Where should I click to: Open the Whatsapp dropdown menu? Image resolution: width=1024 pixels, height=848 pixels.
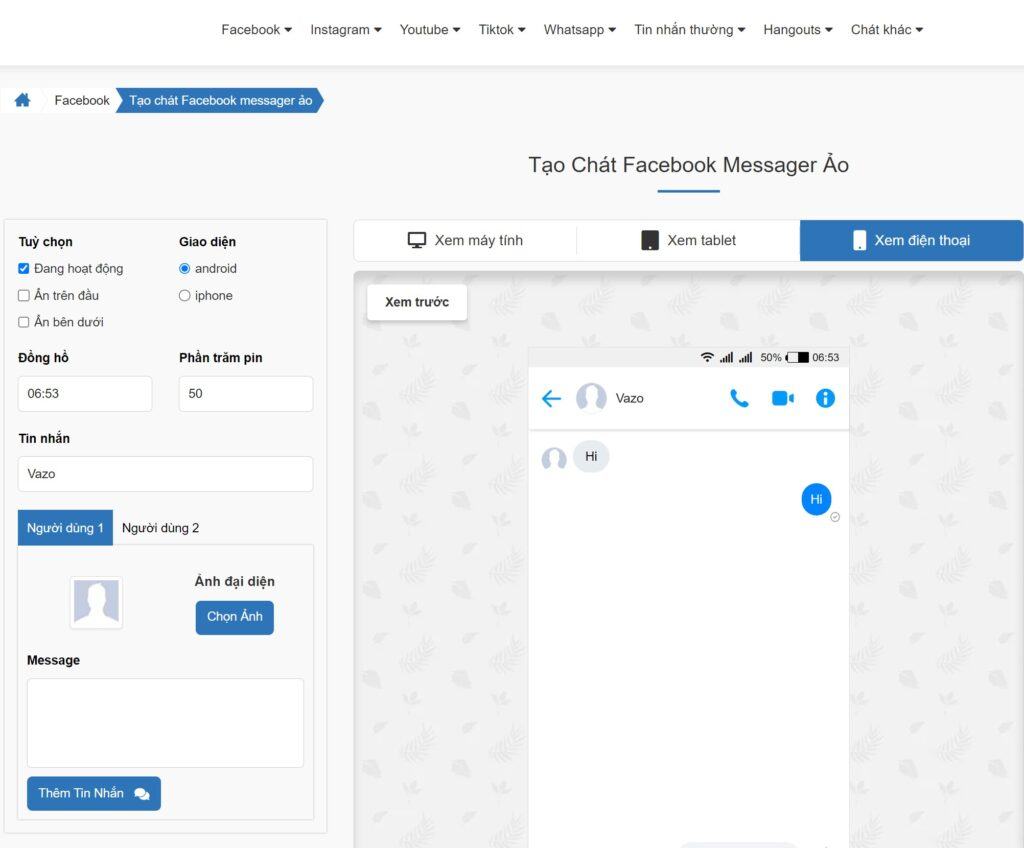pos(579,30)
